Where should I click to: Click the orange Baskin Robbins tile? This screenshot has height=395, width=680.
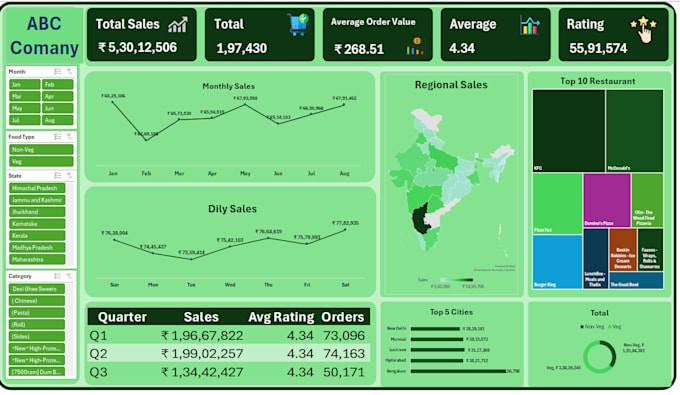pos(623,250)
